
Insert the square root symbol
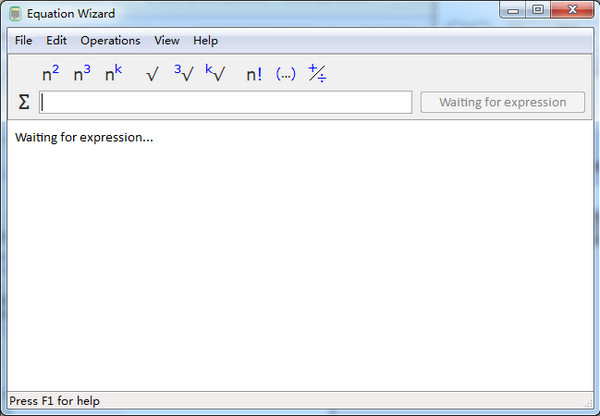pos(152,74)
